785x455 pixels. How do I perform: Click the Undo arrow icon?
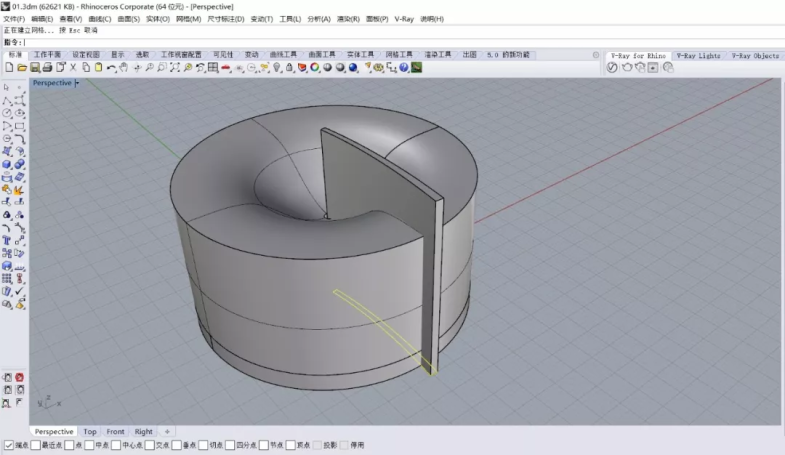pyautogui.click(x=111, y=68)
